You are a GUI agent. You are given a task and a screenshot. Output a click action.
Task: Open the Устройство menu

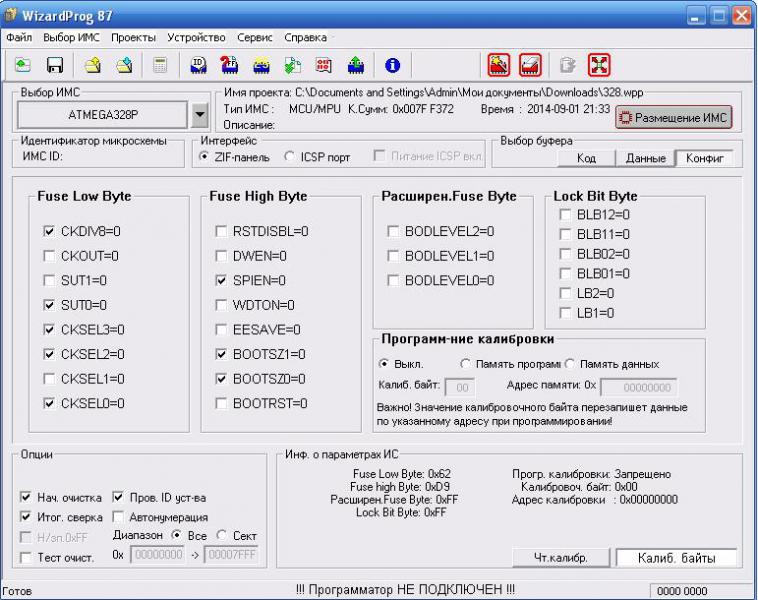196,37
